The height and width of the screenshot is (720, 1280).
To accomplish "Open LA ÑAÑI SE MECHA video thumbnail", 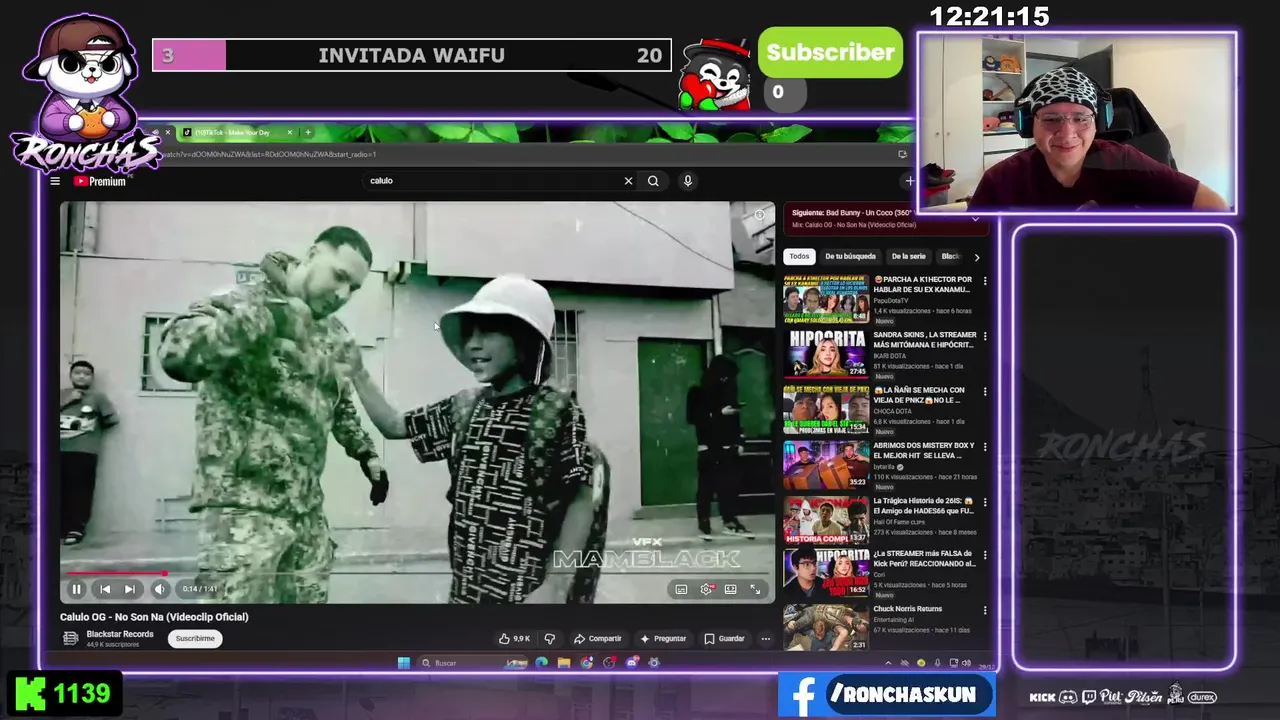I will 826,408.
